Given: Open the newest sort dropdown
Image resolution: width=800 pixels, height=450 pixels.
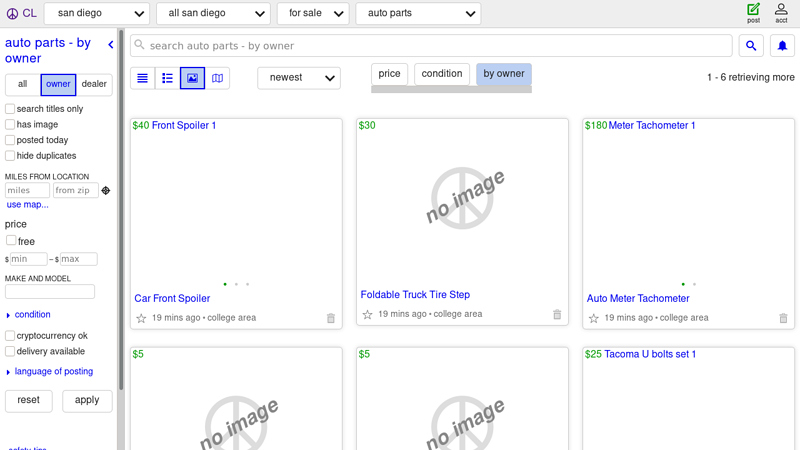Looking at the screenshot, I should coord(299,78).
